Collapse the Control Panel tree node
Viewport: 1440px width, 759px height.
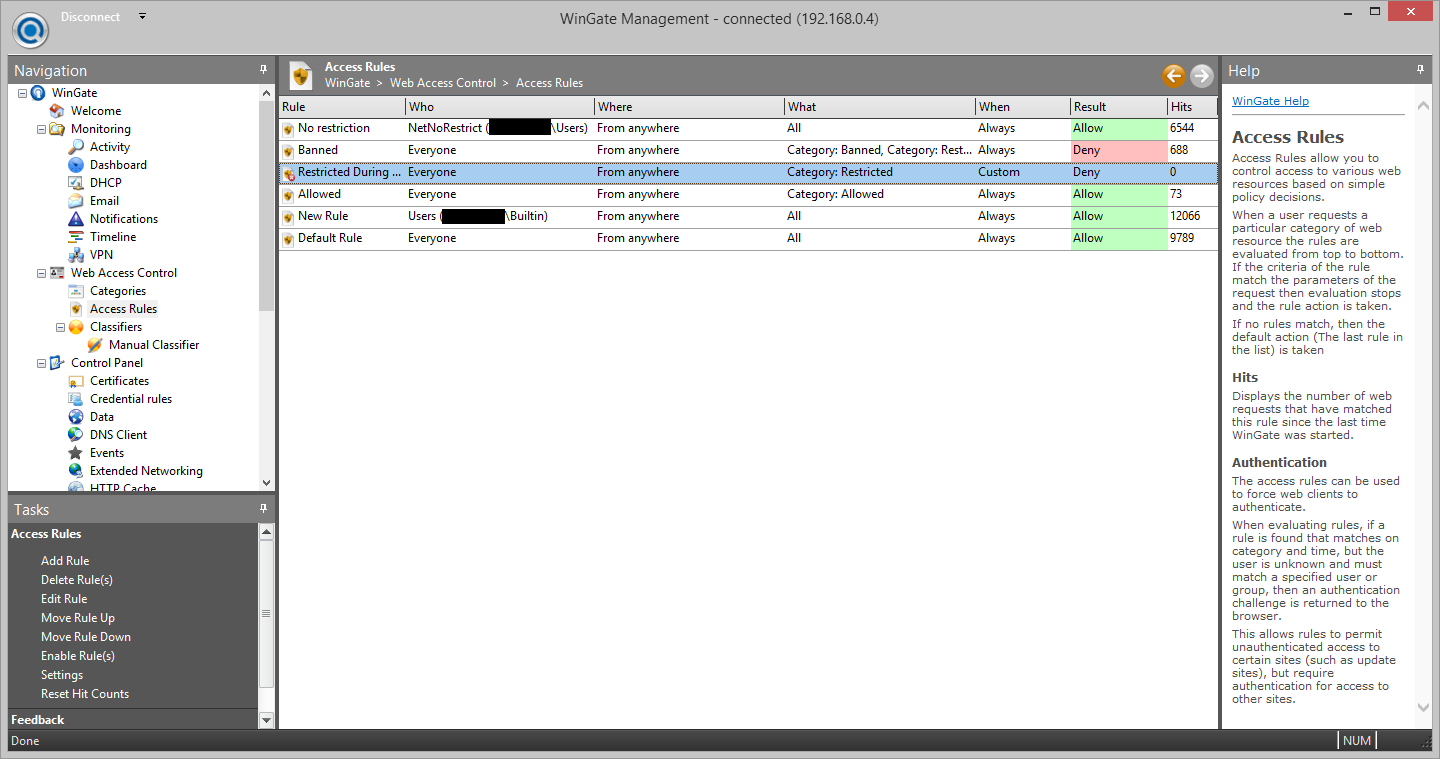pos(42,363)
